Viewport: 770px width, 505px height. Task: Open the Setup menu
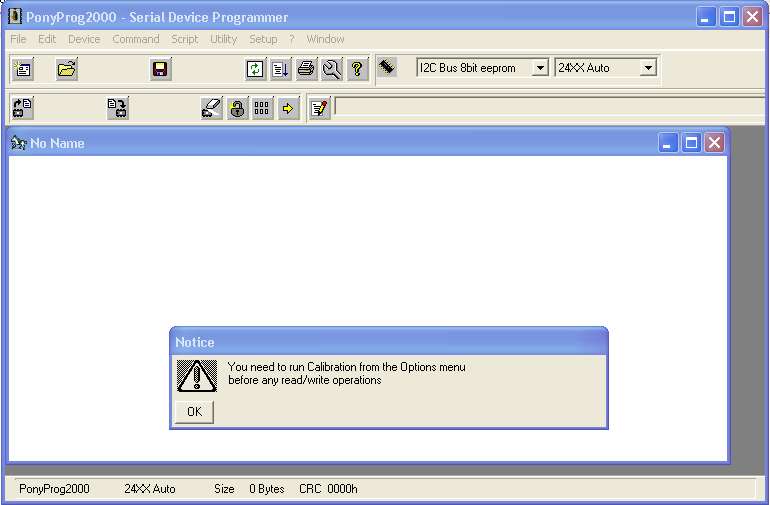[263, 39]
